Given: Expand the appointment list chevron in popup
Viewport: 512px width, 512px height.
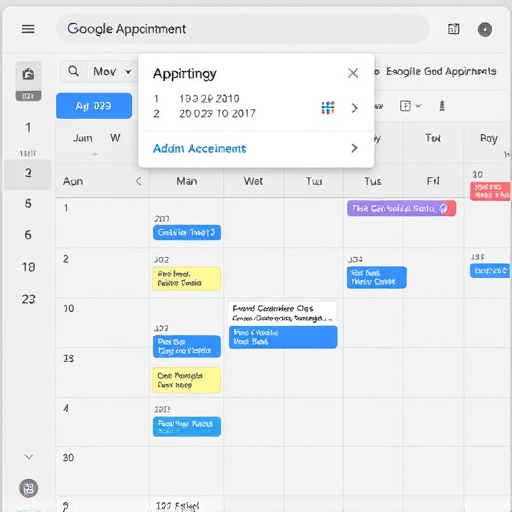Looking at the screenshot, I should [x=354, y=108].
